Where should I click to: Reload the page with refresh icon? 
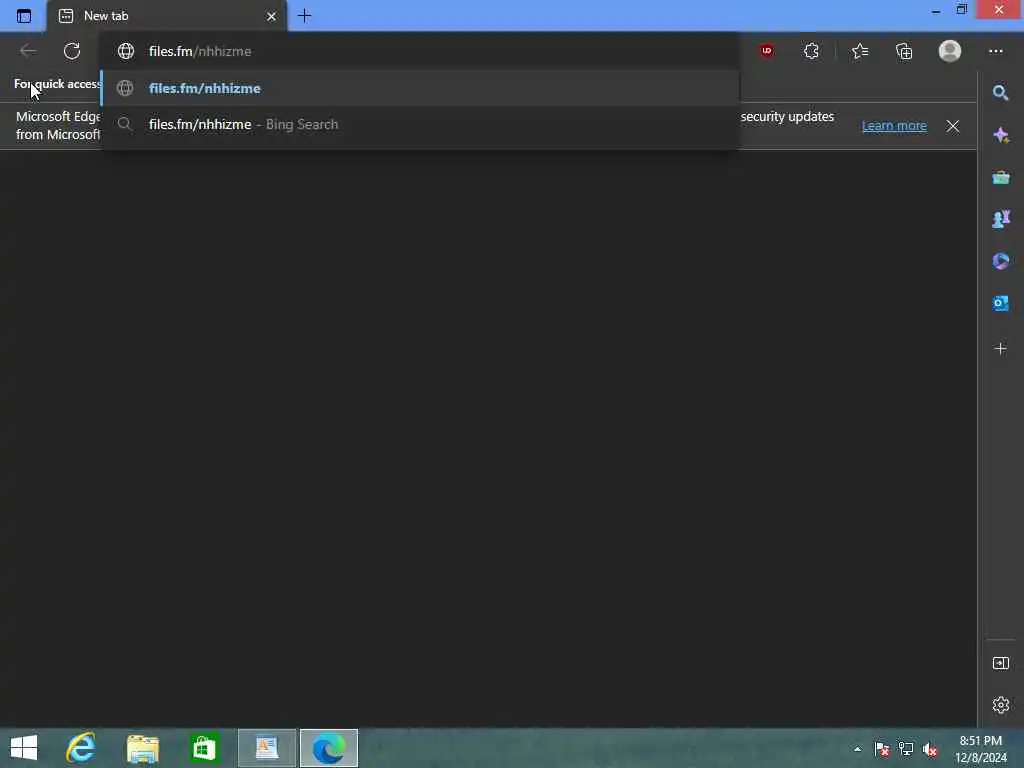tap(72, 51)
